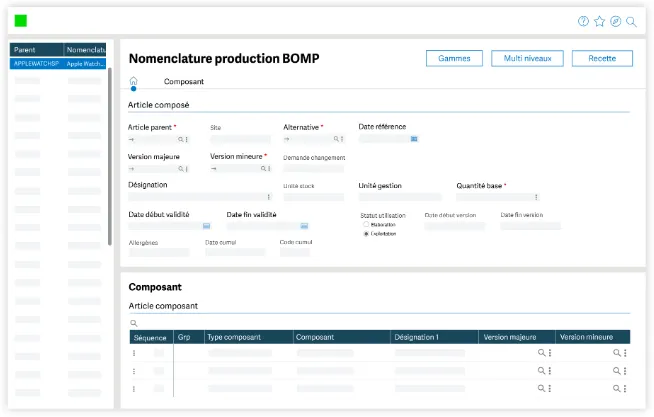Click the Date fin version field
Image resolution: width=654 pixels, height=417 pixels.
tap(531, 226)
